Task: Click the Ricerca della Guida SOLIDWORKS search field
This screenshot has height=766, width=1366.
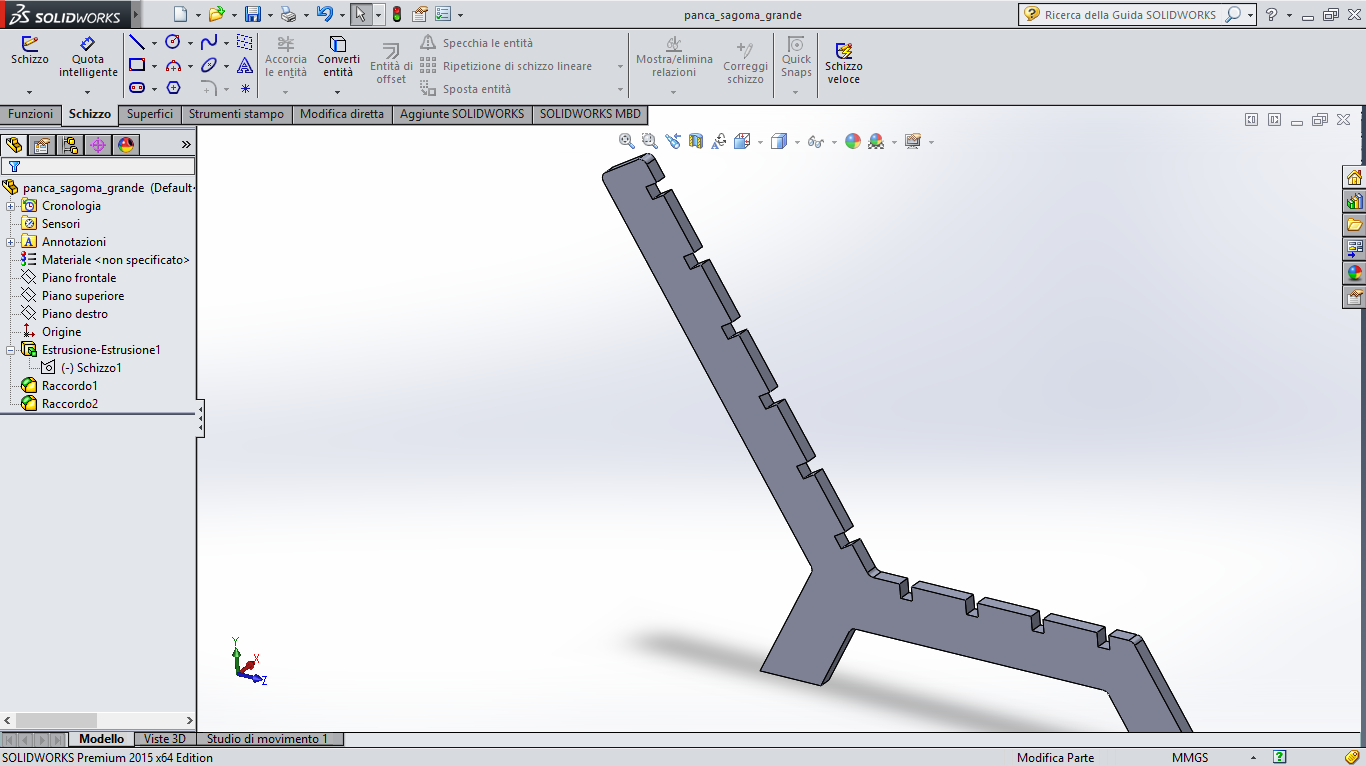Action: (1131, 15)
